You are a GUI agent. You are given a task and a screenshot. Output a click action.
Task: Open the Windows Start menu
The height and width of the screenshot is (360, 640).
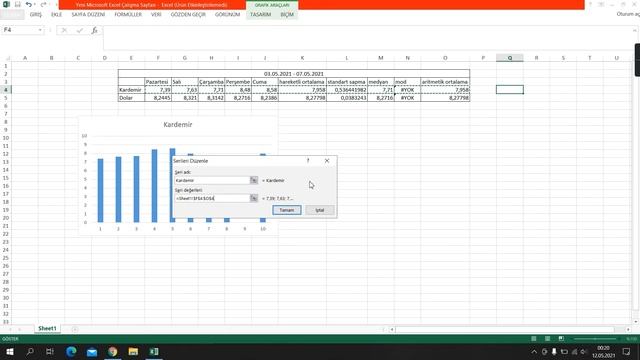point(9,351)
